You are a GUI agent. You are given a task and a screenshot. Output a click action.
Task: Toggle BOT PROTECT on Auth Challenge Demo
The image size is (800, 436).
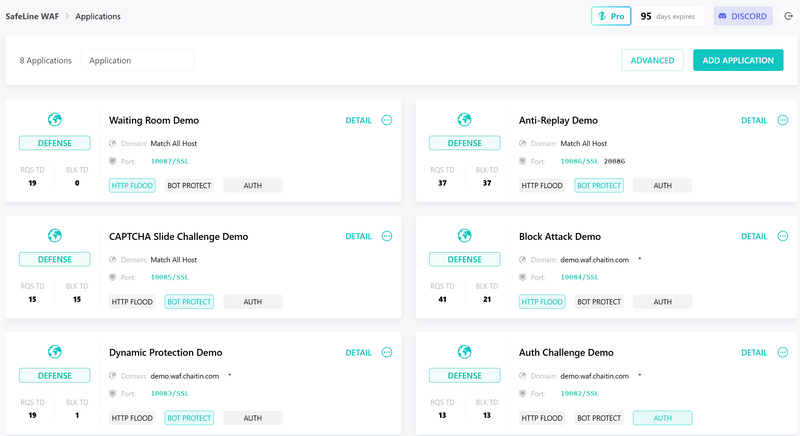click(599, 418)
